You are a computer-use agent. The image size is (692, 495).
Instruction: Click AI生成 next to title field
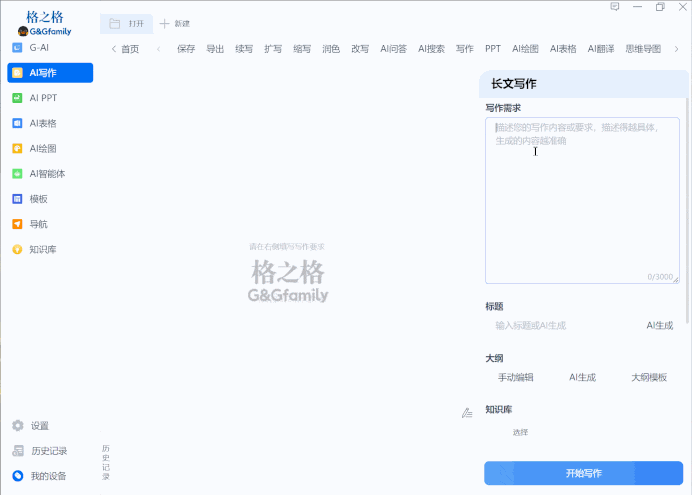[659, 325]
